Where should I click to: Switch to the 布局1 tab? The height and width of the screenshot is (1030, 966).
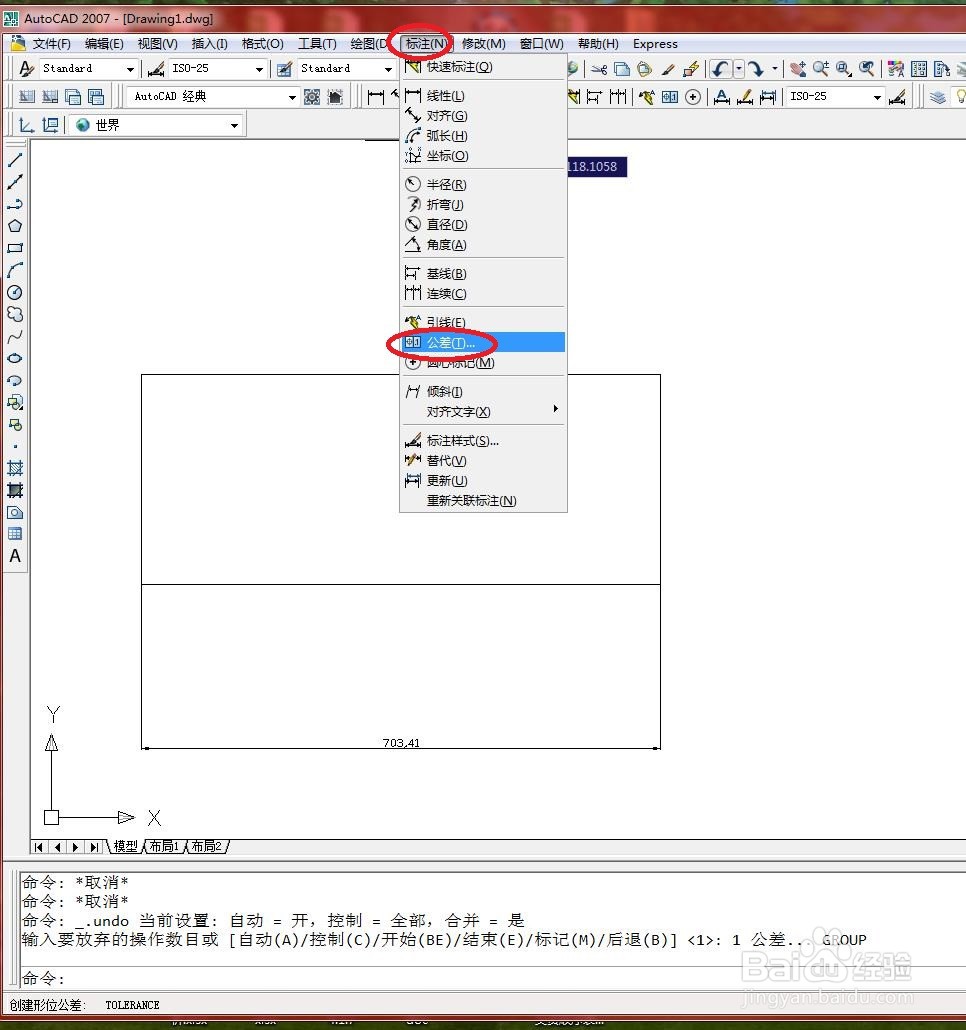[x=164, y=847]
